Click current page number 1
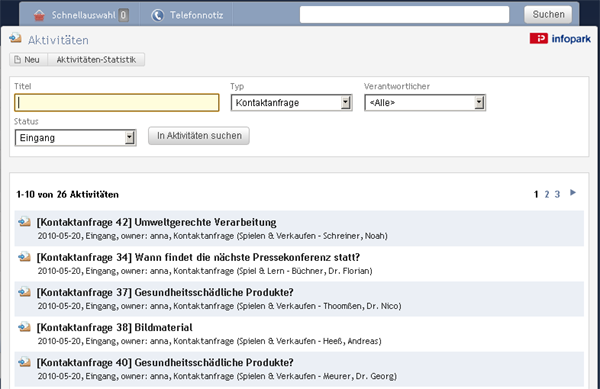The width and height of the screenshot is (600, 389). (x=536, y=194)
